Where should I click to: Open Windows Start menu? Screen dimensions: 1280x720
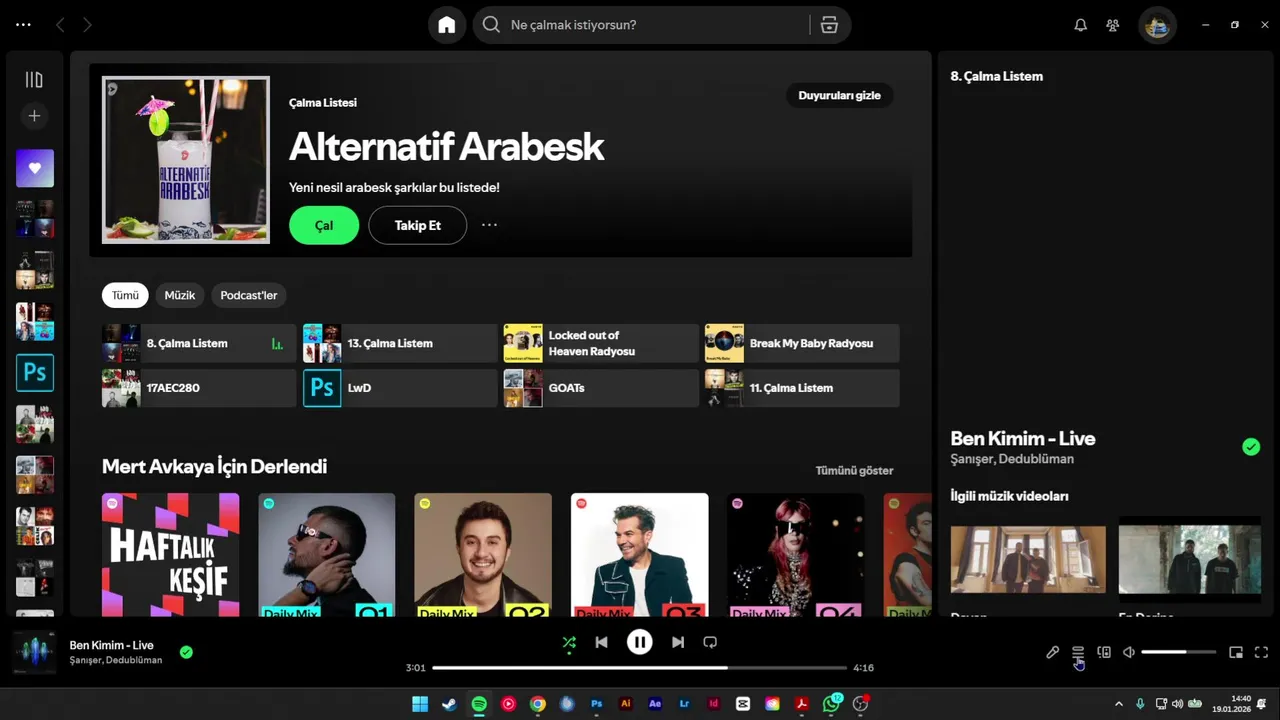[420, 704]
